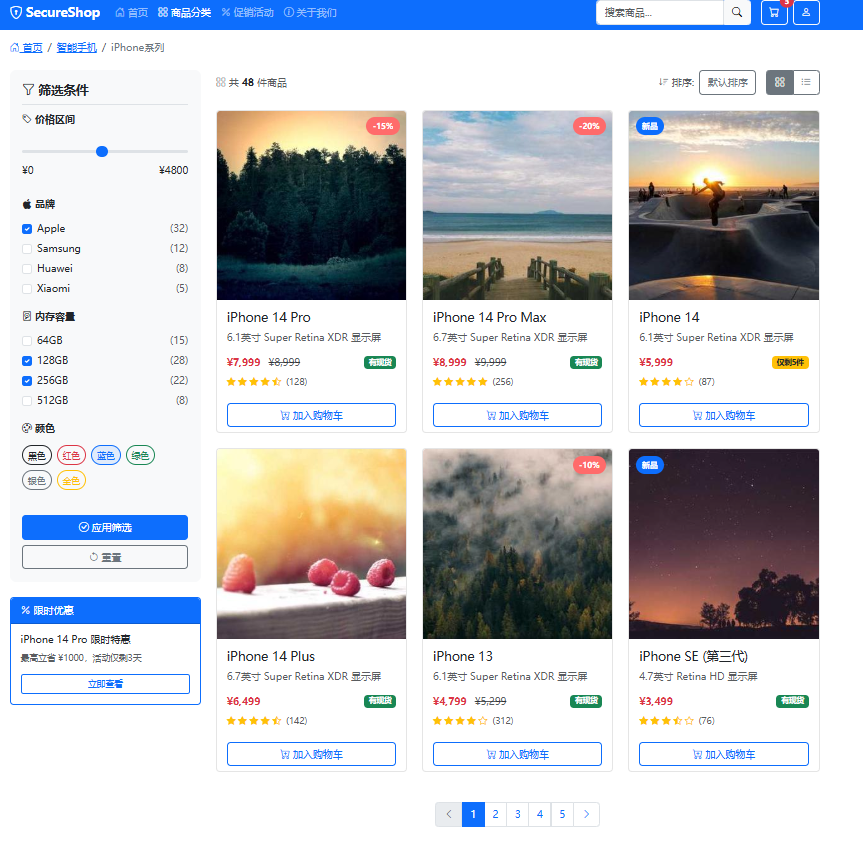Click the Apple logo icon beside 品牌
Viewport: 863px width, 843px height.
point(26,204)
